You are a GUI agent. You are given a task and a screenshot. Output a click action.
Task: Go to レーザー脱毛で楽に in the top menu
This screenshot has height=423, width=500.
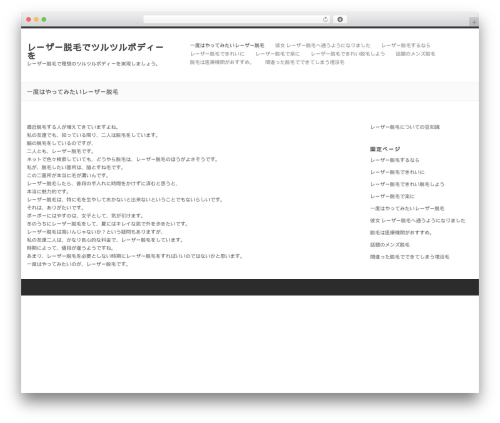(x=277, y=54)
